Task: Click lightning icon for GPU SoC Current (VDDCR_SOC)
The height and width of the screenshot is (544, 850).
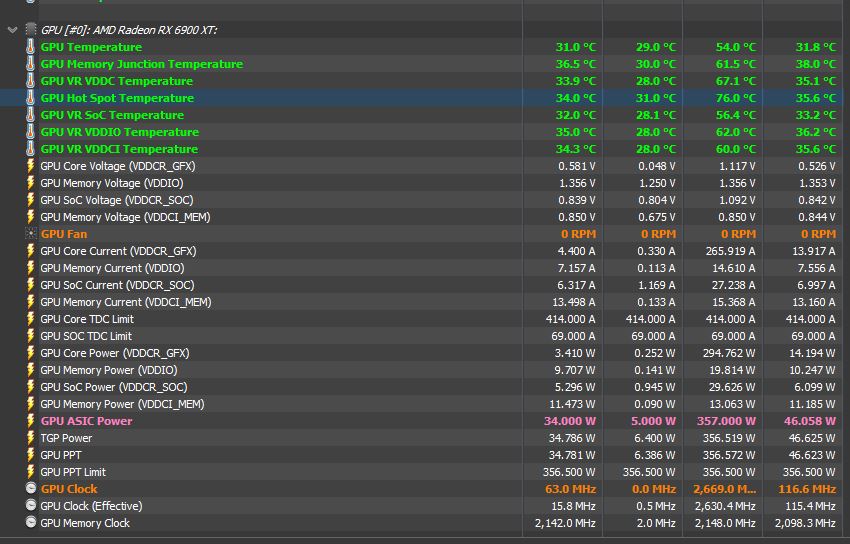Action: [x=31, y=284]
